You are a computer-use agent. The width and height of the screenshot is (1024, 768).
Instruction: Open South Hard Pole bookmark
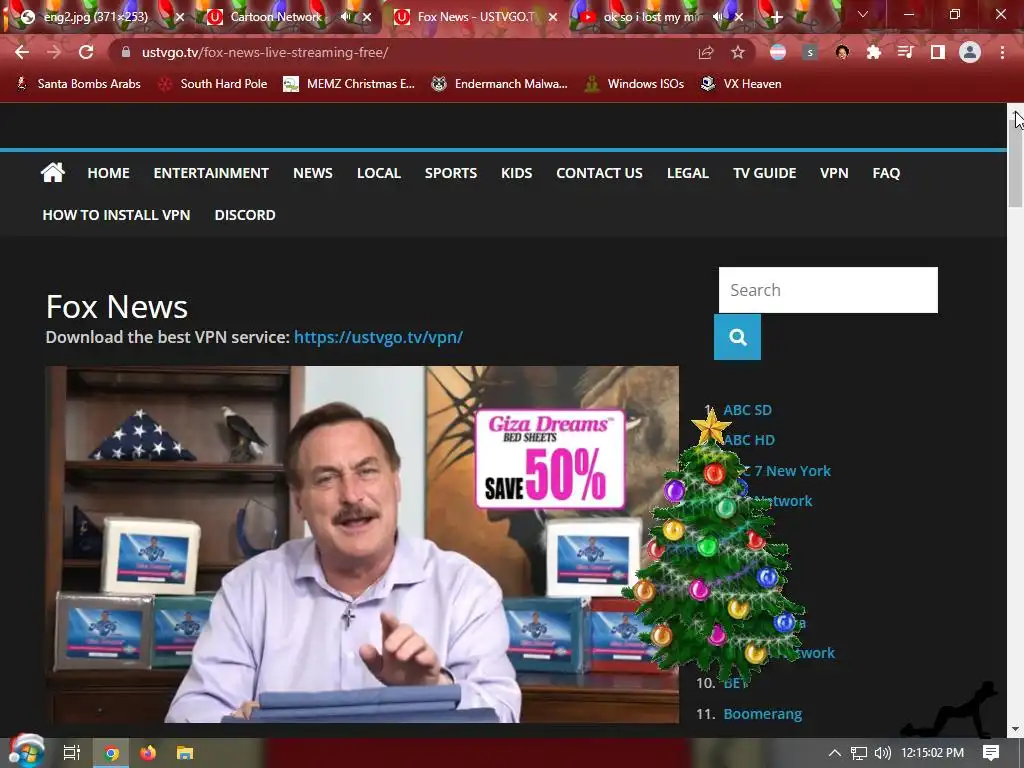point(213,84)
